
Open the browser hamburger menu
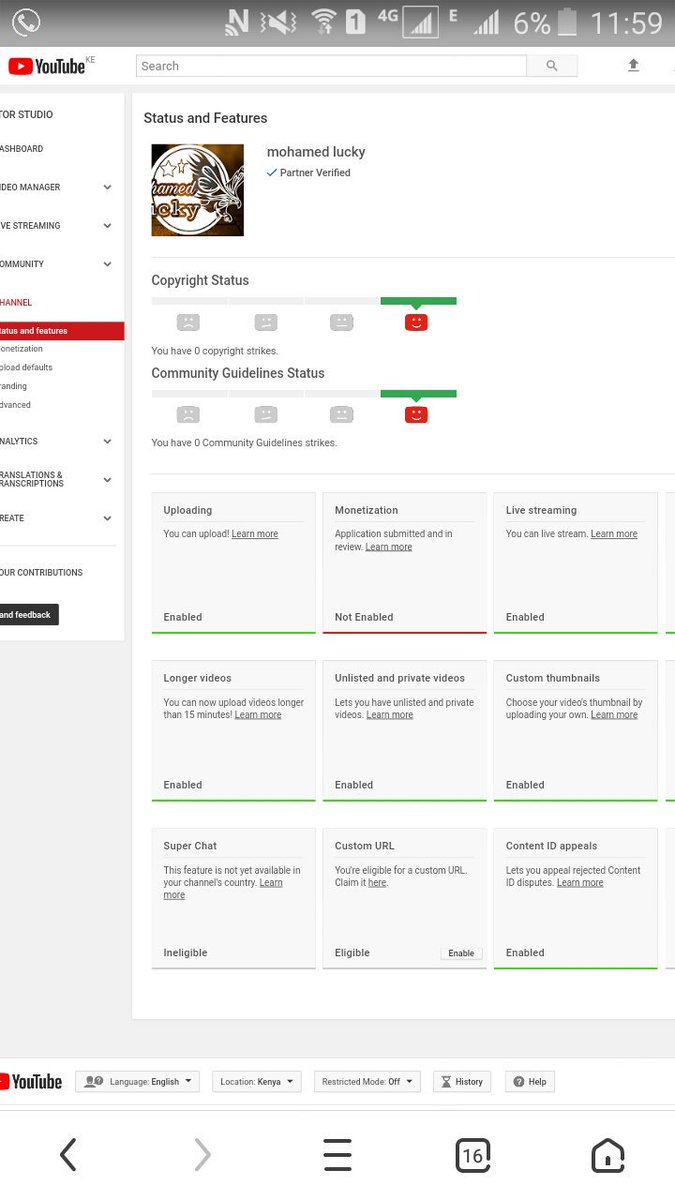click(x=338, y=1155)
